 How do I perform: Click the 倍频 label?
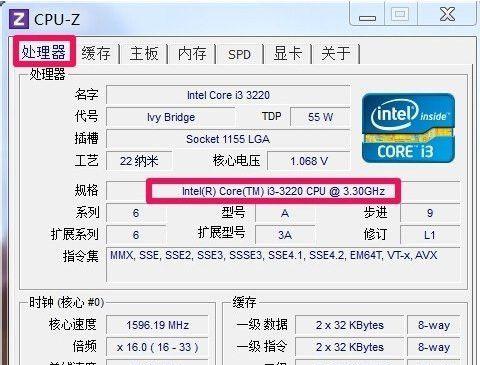coord(85,347)
